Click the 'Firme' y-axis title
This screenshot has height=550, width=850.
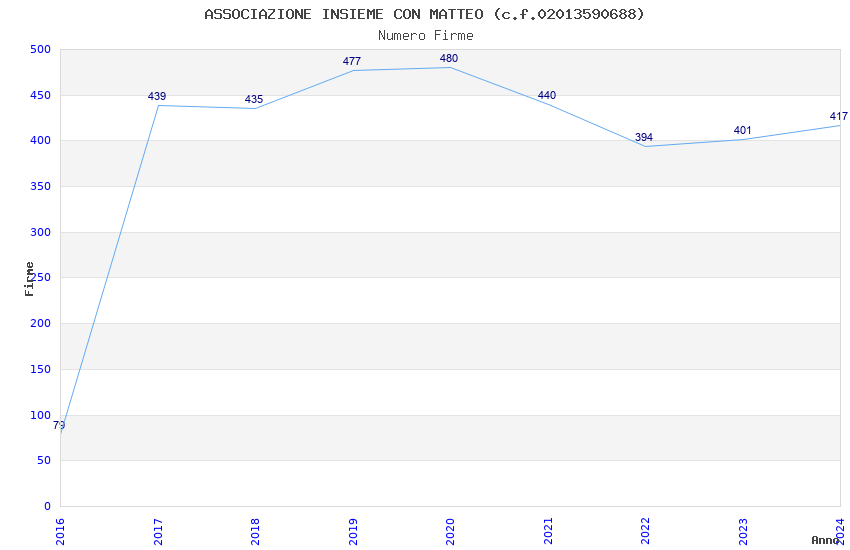click(29, 279)
